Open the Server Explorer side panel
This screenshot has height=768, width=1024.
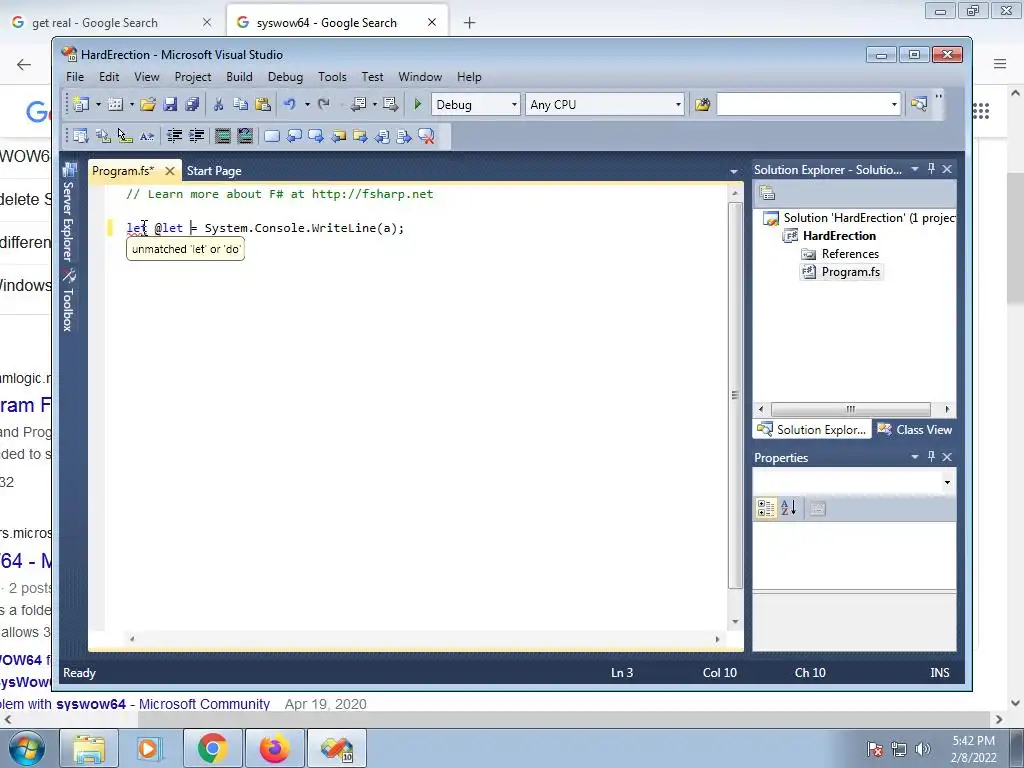[x=69, y=212]
